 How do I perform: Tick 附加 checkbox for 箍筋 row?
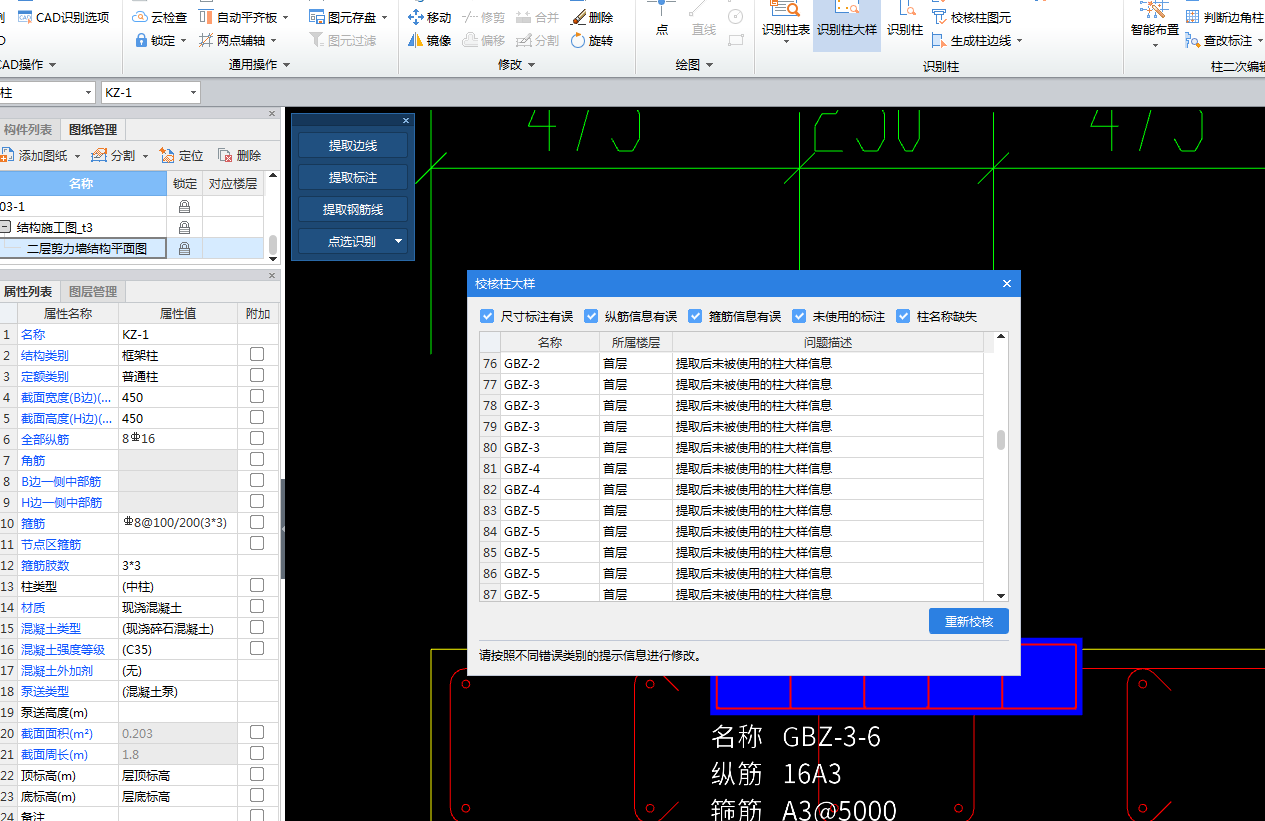[257, 522]
